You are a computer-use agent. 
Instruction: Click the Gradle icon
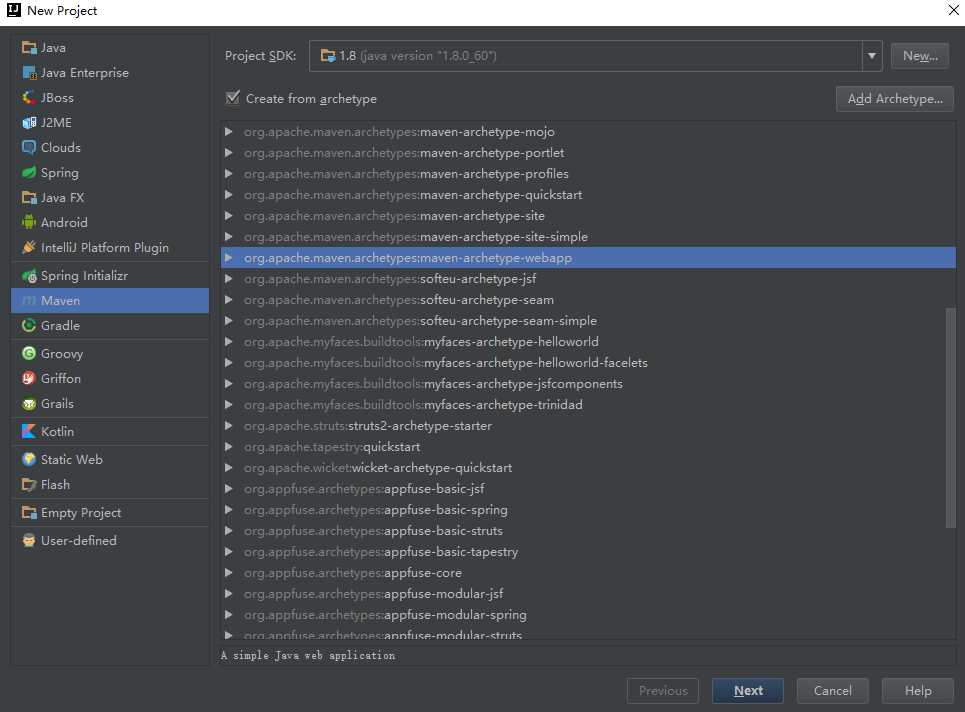coord(29,326)
